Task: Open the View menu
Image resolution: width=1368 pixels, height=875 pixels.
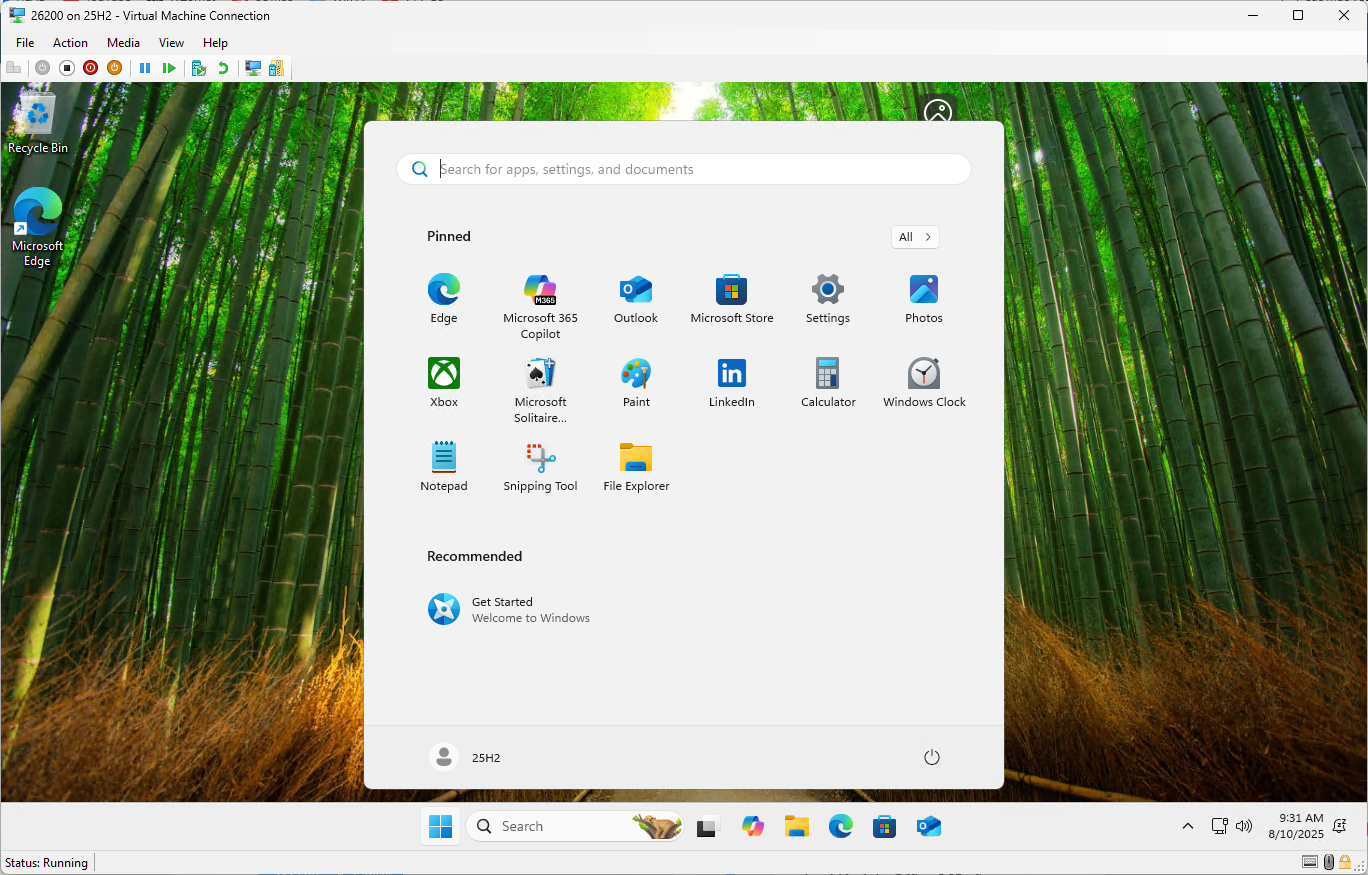Action: click(171, 43)
